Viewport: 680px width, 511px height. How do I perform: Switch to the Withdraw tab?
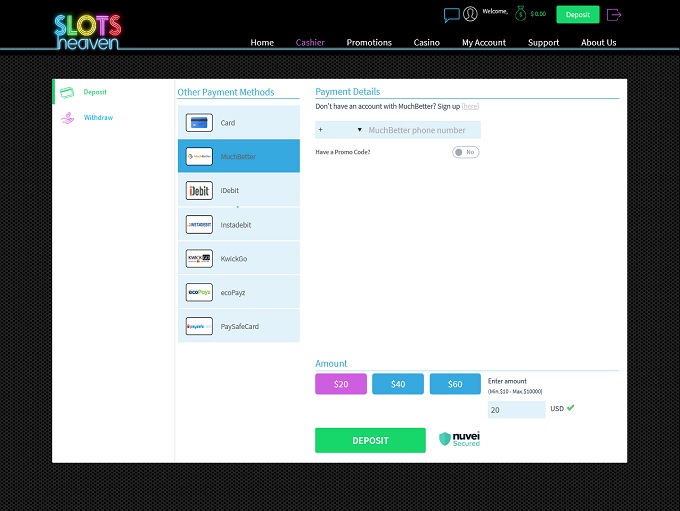(98, 118)
